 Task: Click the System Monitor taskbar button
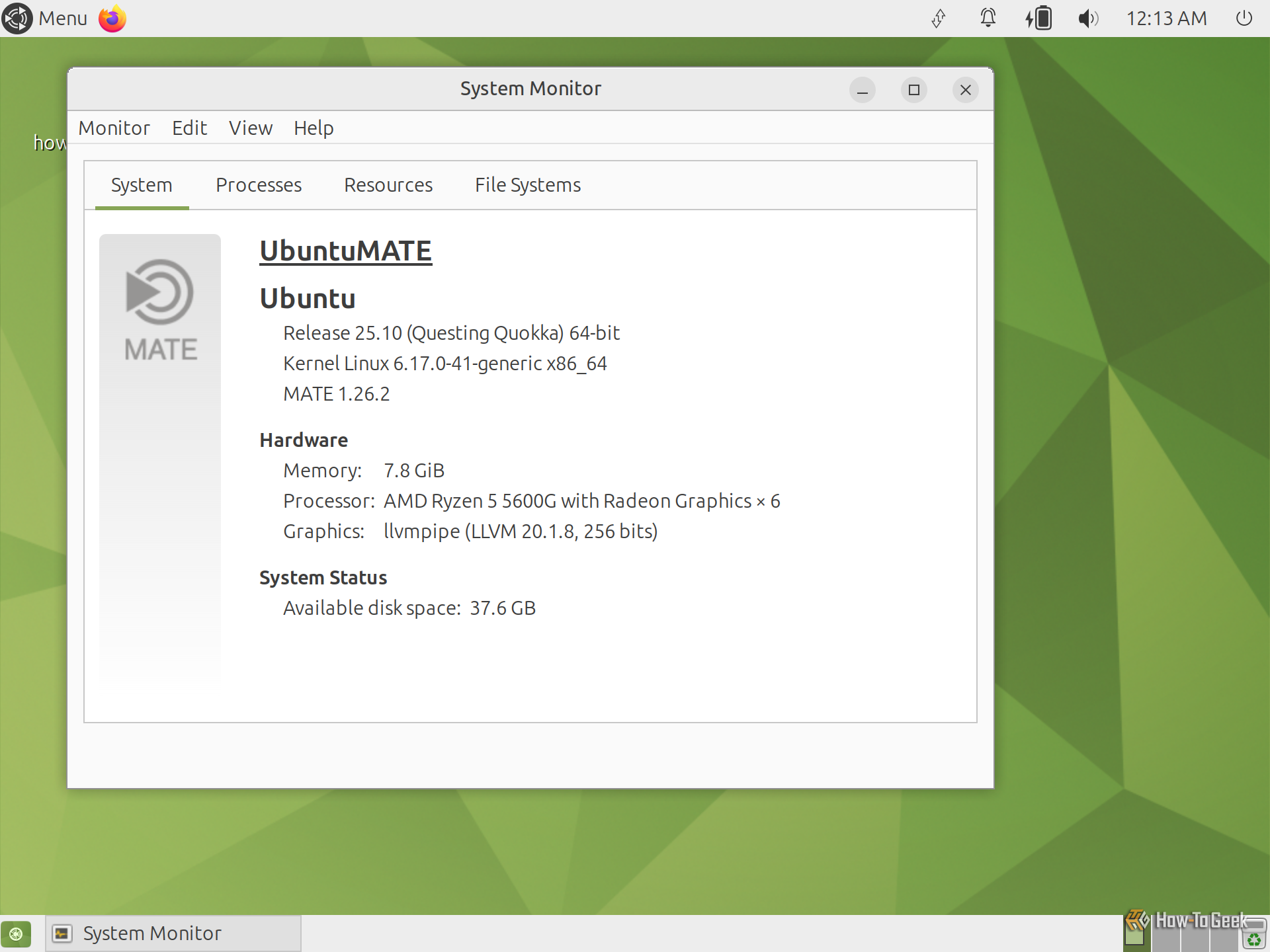[173, 933]
